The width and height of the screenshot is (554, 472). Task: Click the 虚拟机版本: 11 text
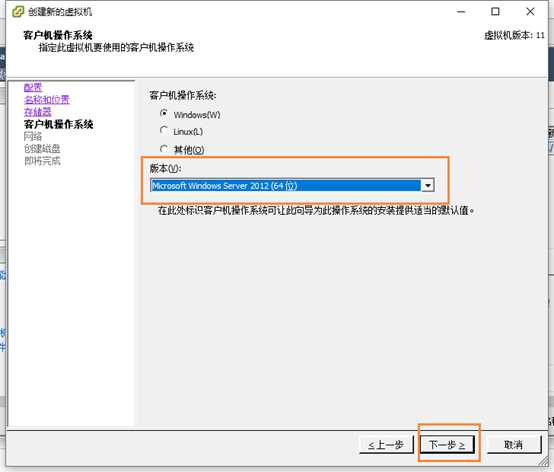(514, 35)
